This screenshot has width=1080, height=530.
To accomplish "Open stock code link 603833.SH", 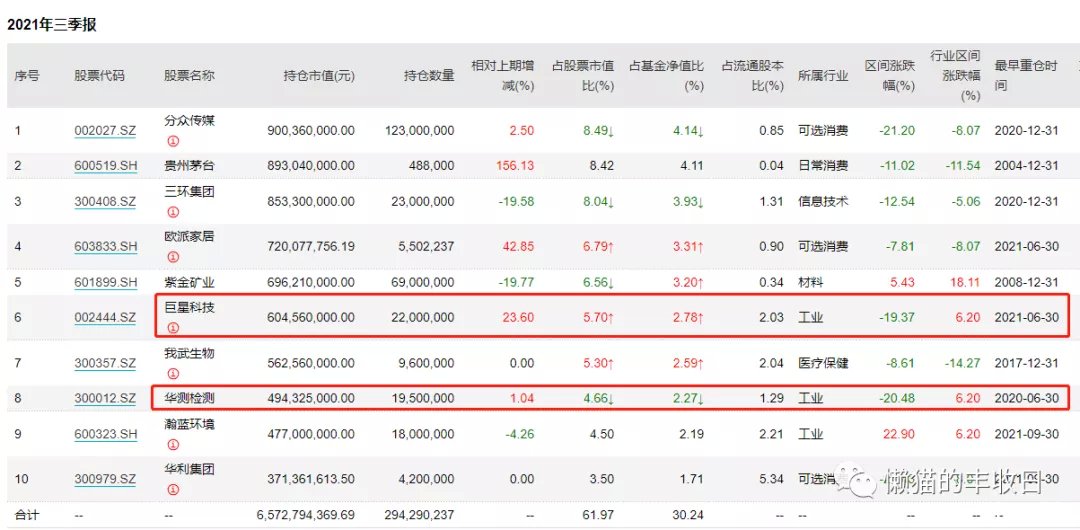I will (105, 247).
